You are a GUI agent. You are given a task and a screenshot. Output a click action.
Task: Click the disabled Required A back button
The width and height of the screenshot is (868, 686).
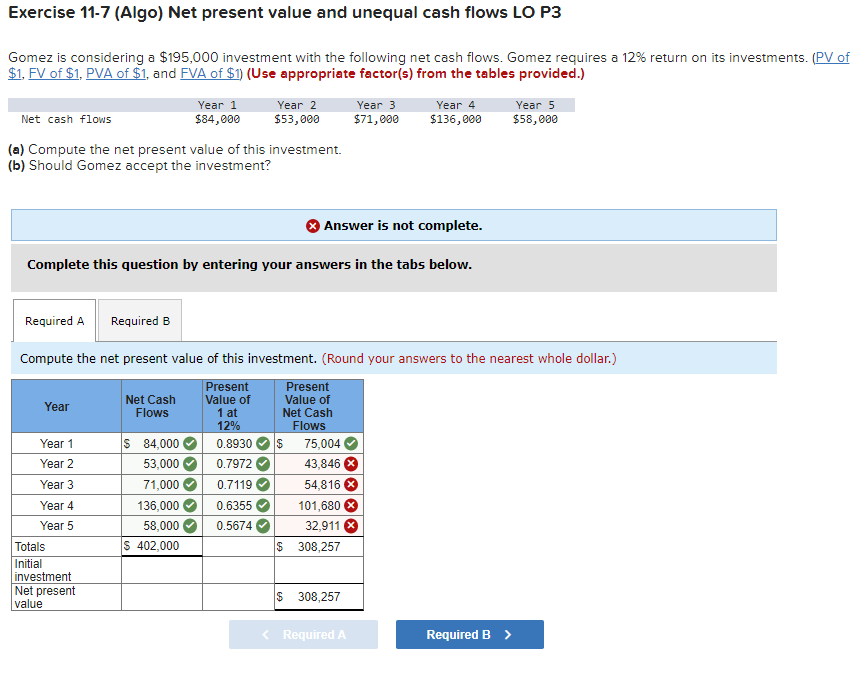[x=303, y=634]
